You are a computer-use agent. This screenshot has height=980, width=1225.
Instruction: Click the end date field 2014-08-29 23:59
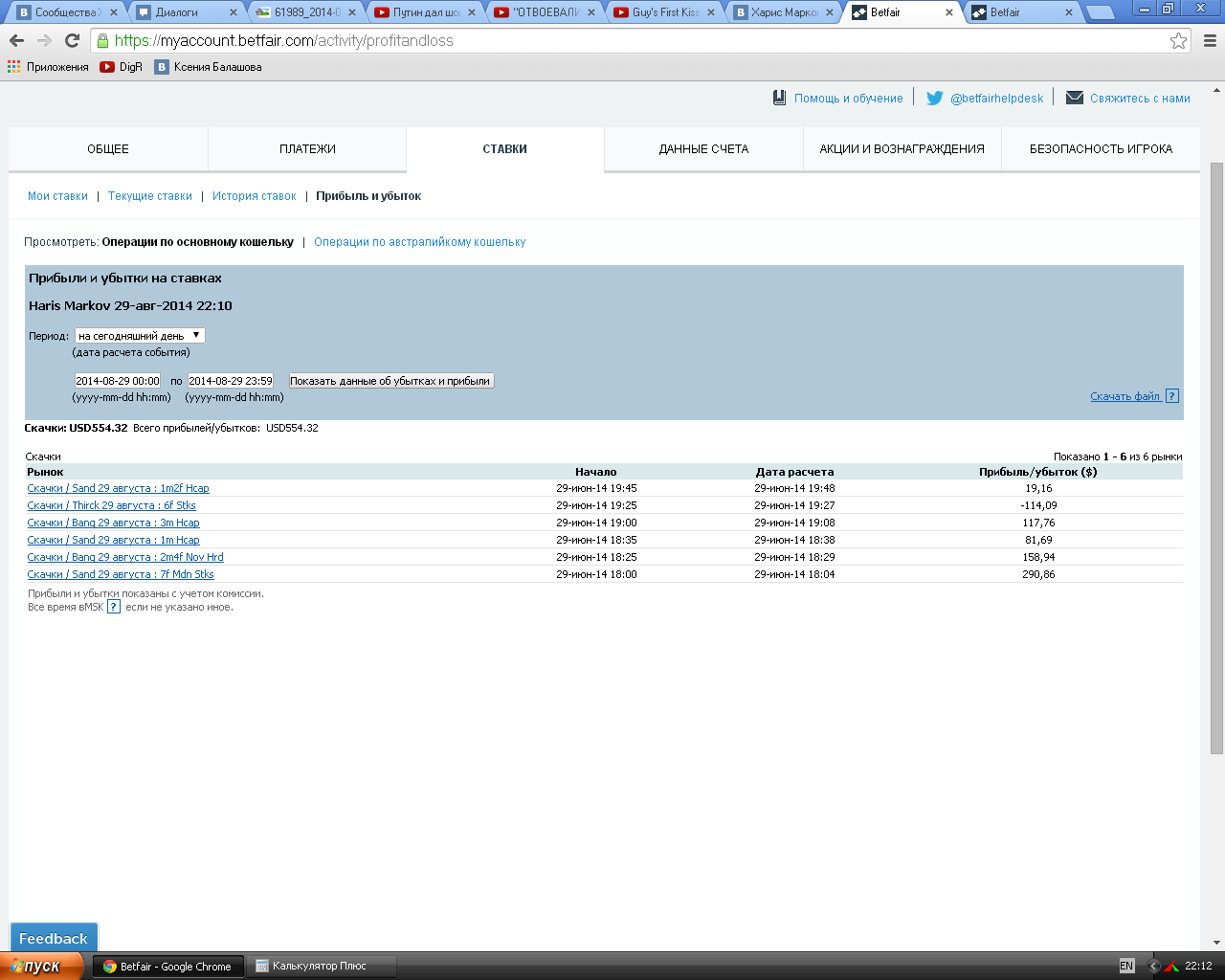point(231,381)
